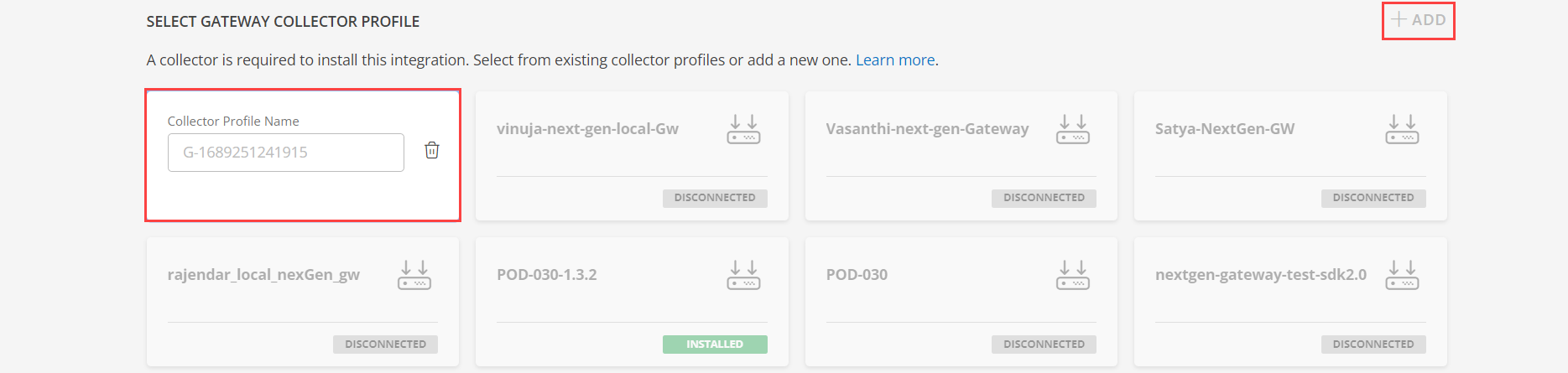Delete the new collector profile via trash icon
The width and height of the screenshot is (1568, 373).
click(432, 150)
